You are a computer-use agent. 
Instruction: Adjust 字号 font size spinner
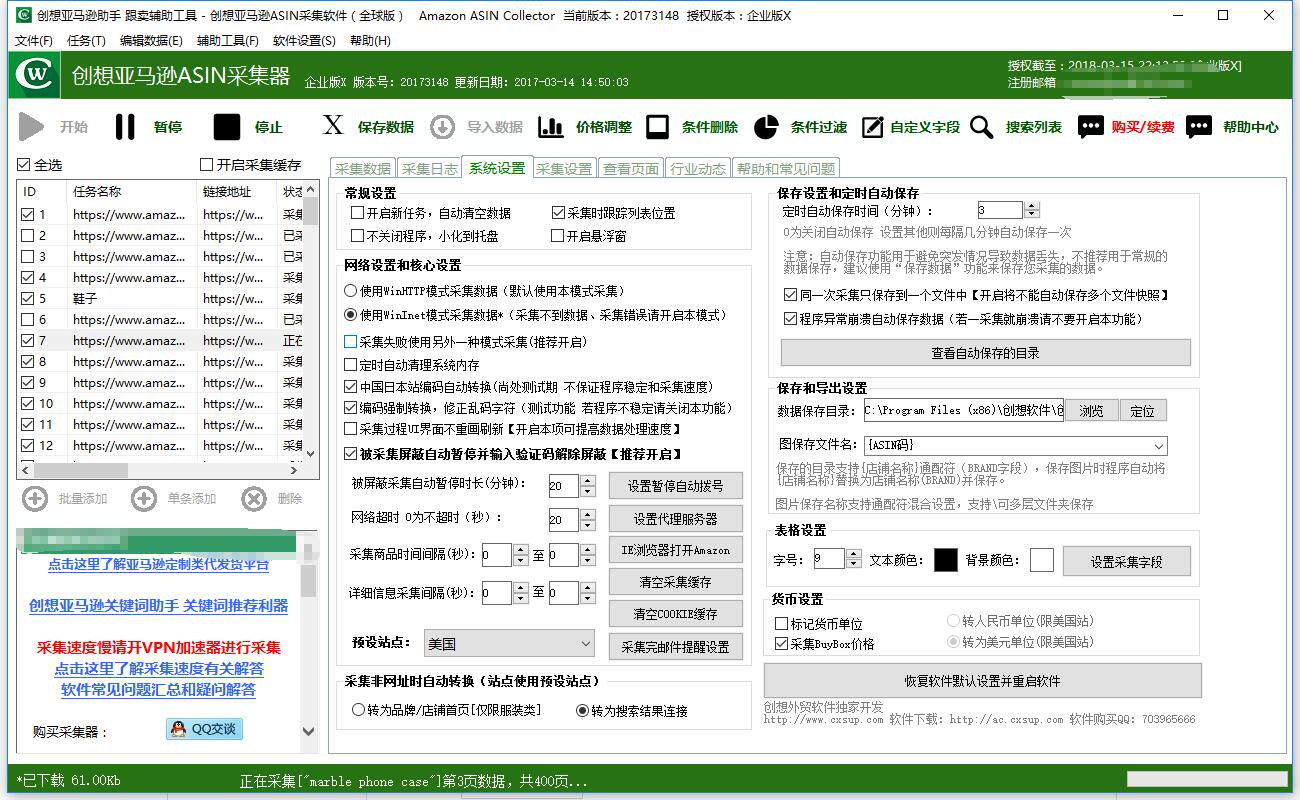pyautogui.click(x=852, y=559)
